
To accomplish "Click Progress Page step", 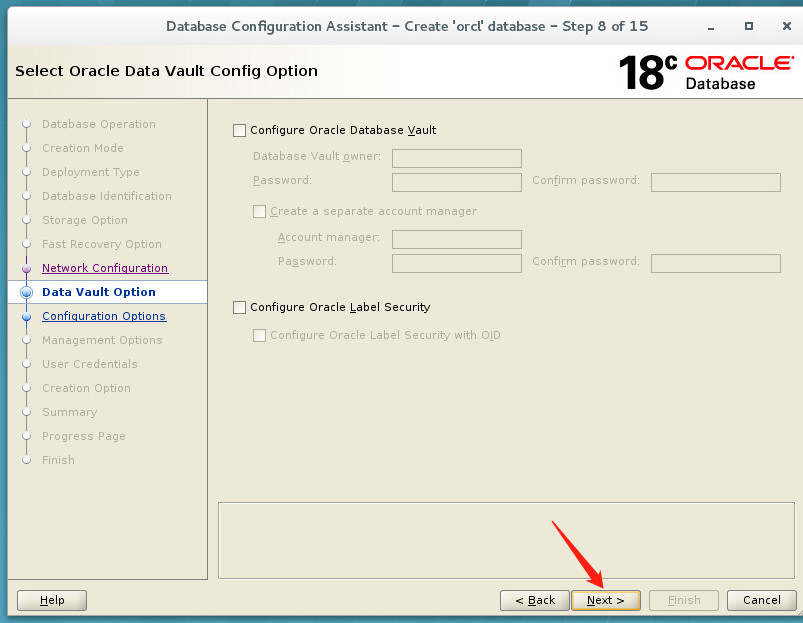I will point(84,437).
